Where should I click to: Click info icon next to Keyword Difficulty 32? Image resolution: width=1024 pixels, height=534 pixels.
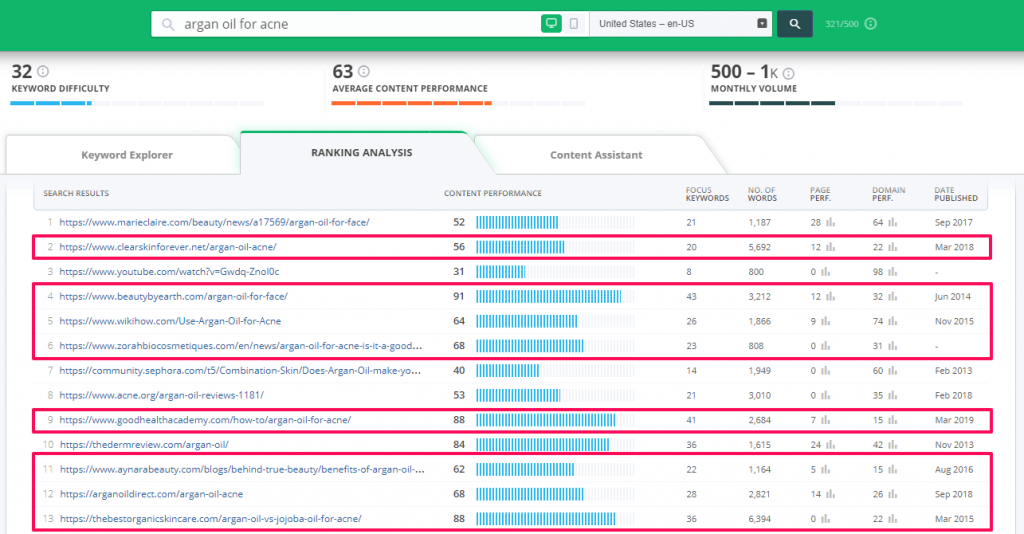43,71
